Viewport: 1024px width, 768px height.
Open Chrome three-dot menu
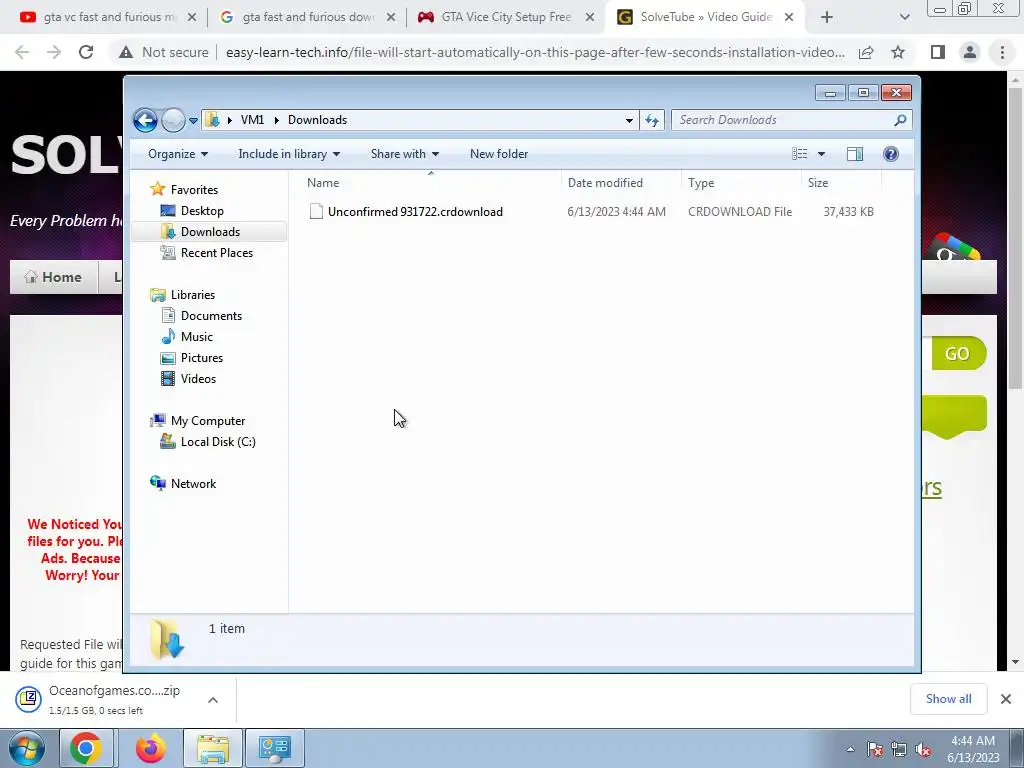(x=1002, y=52)
